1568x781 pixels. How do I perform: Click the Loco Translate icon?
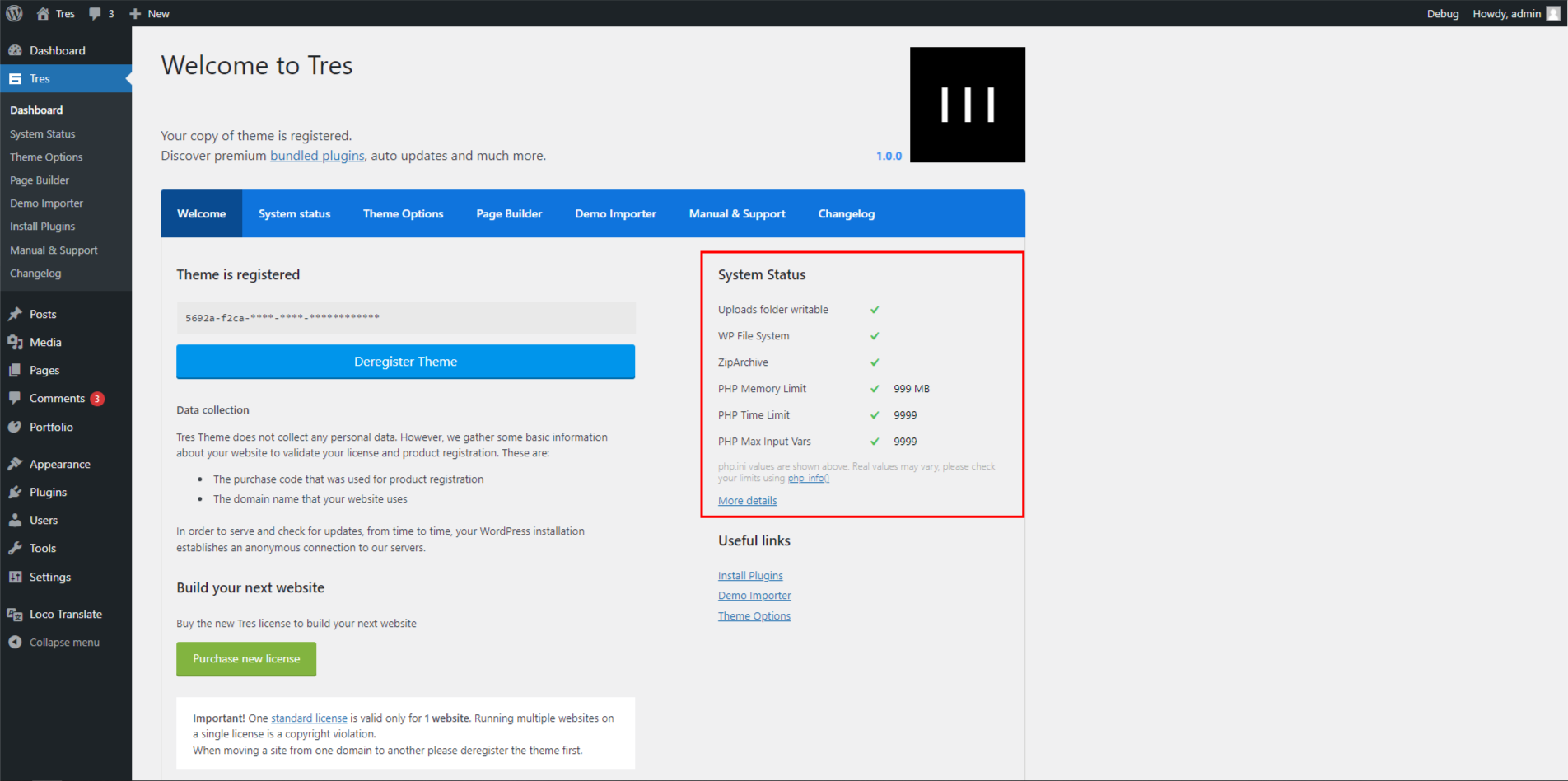(15, 614)
